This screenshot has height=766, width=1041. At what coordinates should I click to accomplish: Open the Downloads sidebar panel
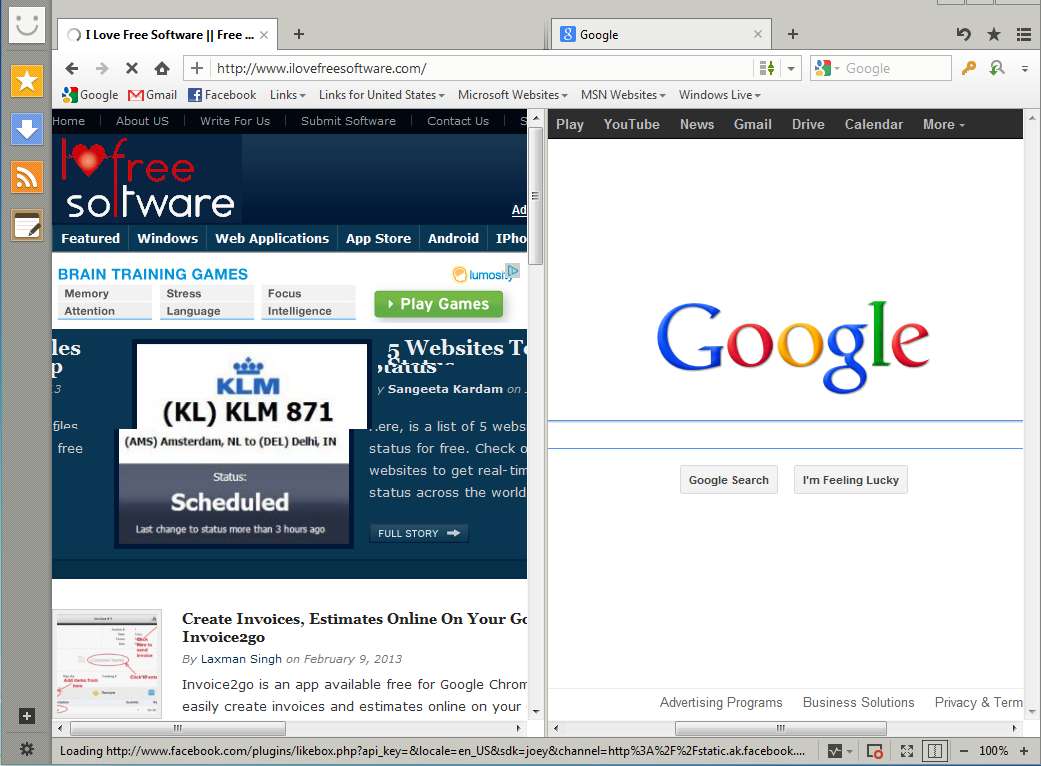[x=27, y=129]
